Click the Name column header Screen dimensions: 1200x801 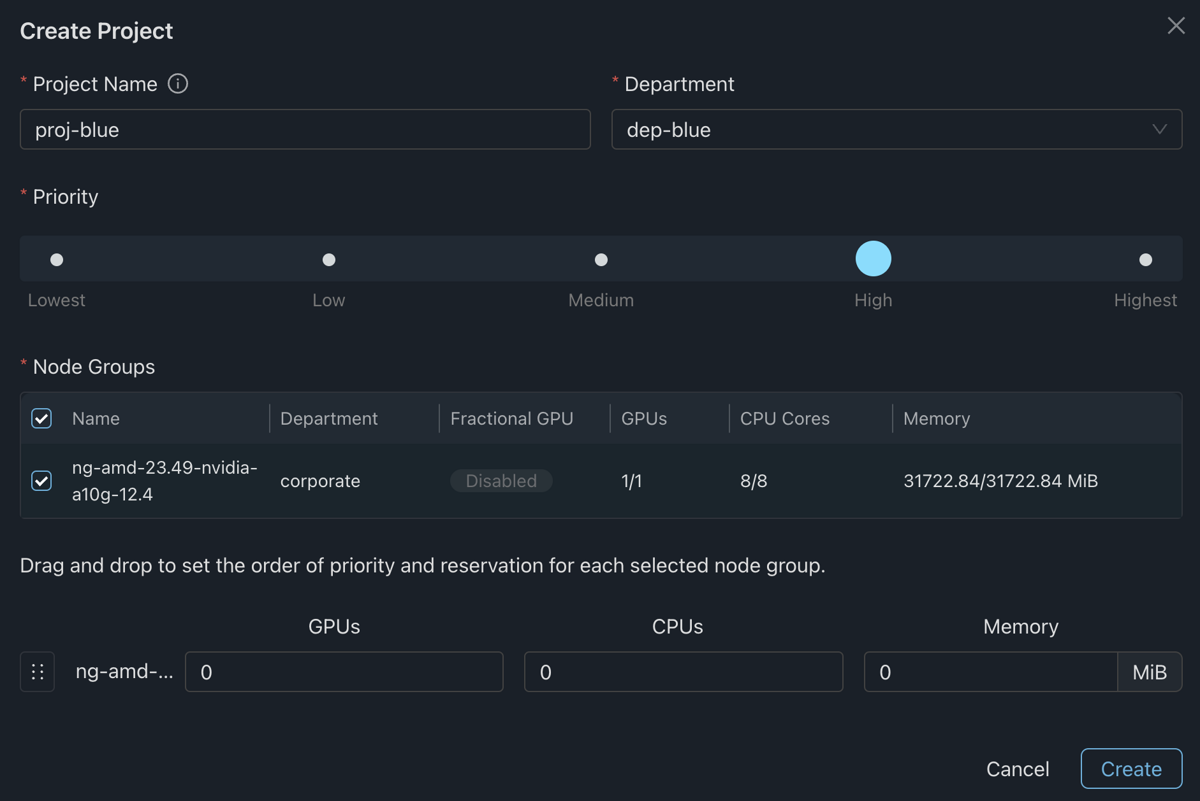[96, 419]
